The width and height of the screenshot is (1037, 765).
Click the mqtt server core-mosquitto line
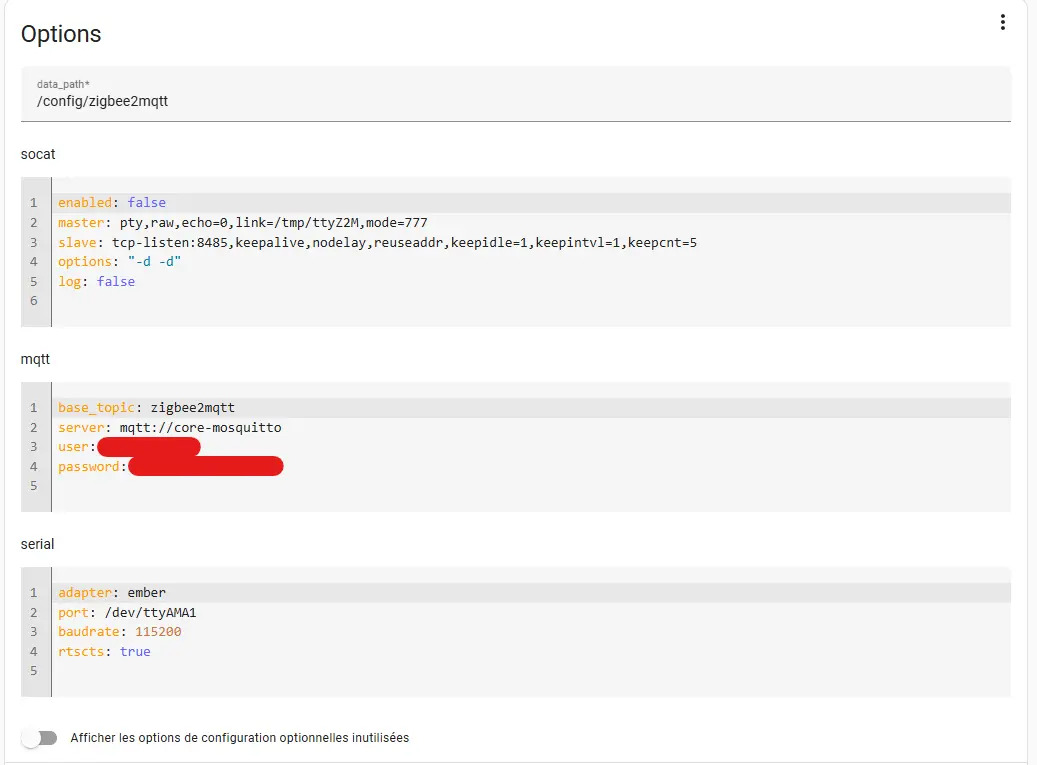tap(169, 427)
